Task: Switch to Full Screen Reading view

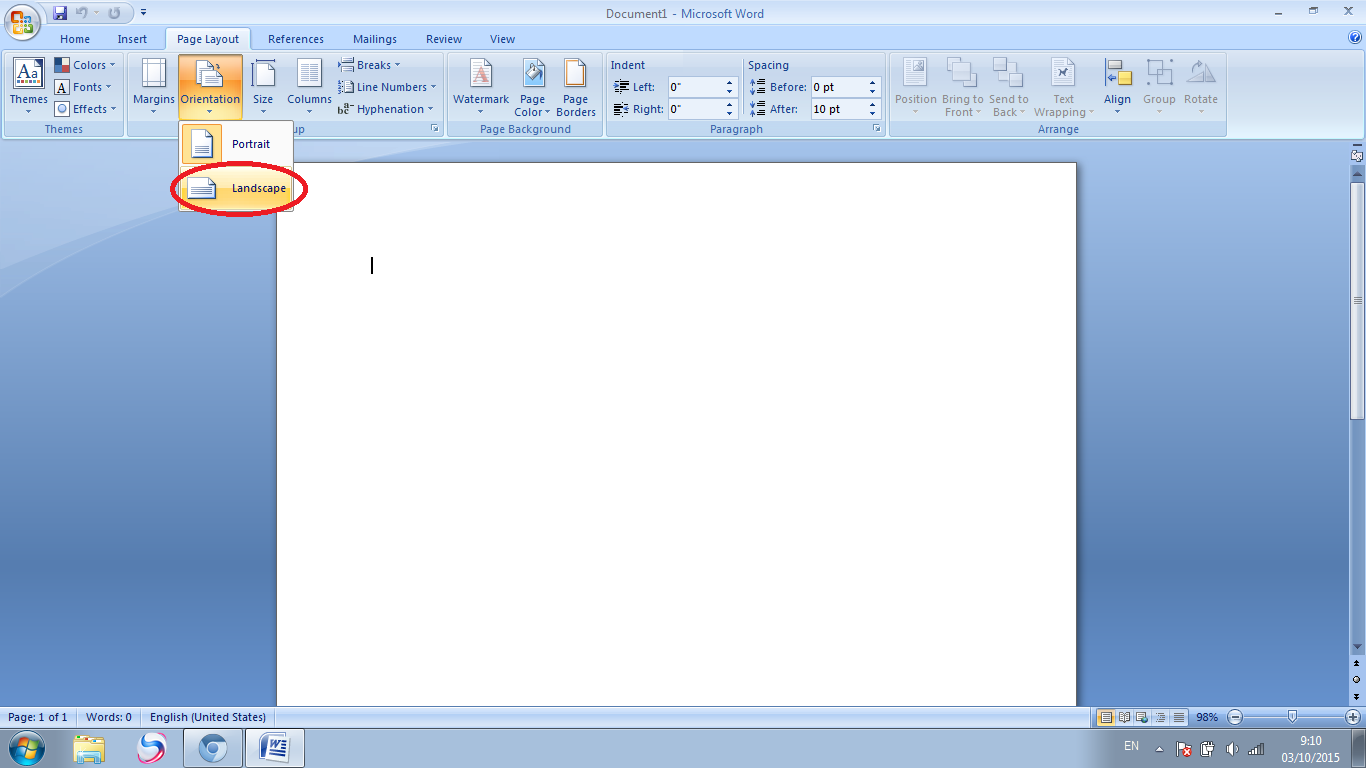Action: (x=1123, y=717)
